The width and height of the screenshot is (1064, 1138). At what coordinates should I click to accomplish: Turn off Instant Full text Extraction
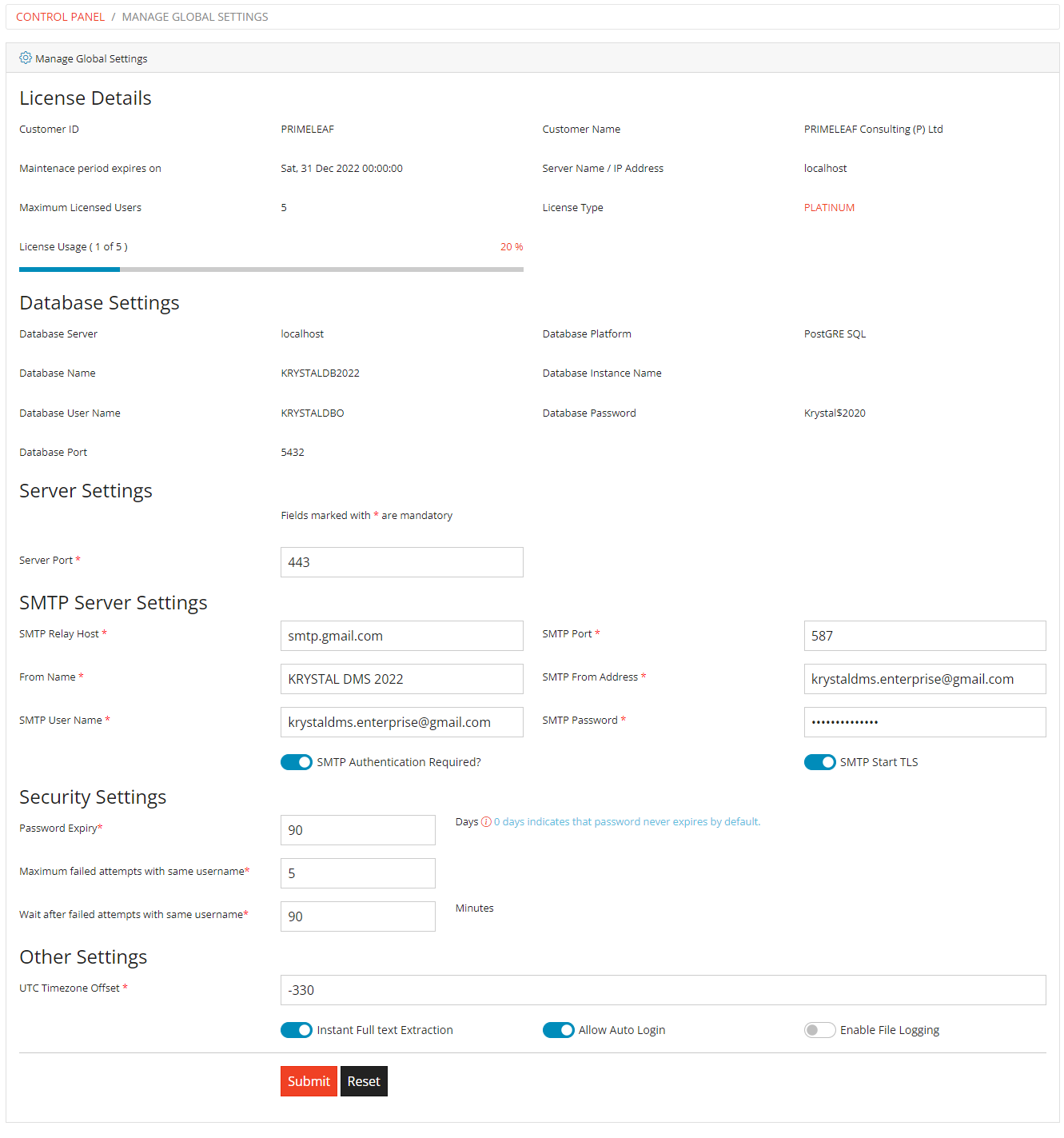click(x=297, y=1030)
